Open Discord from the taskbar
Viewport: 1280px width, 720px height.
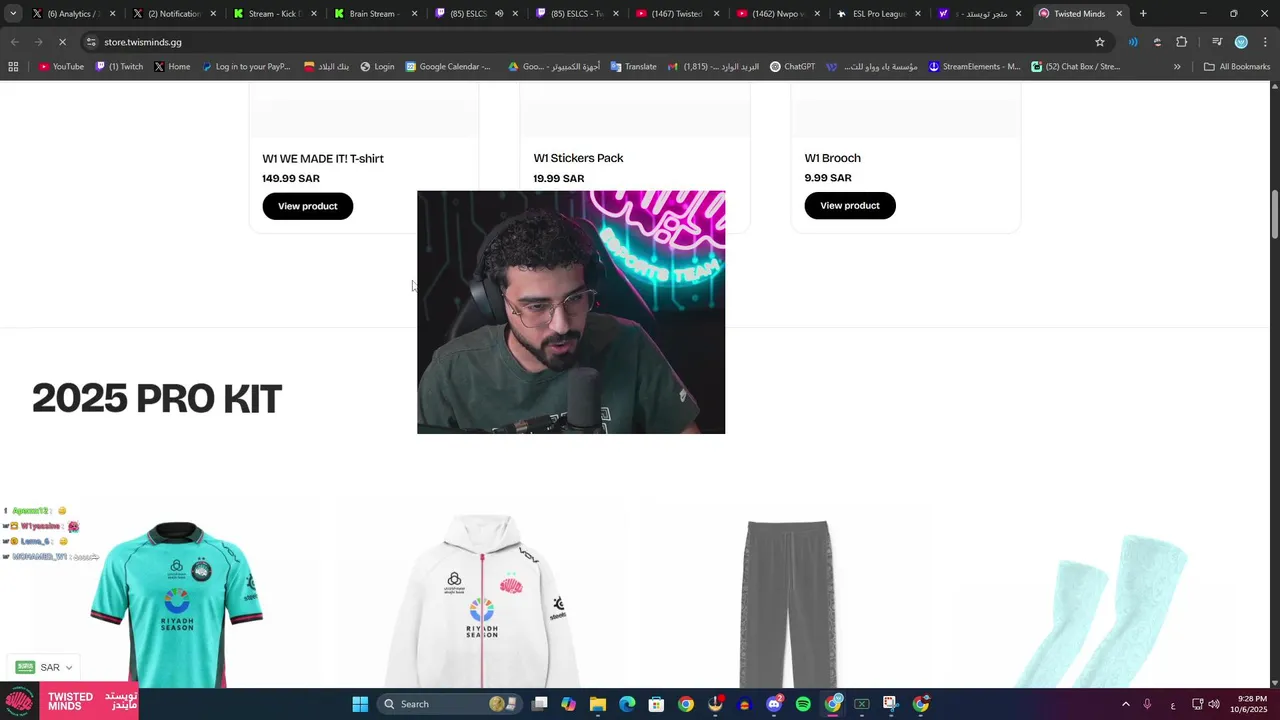[774, 704]
